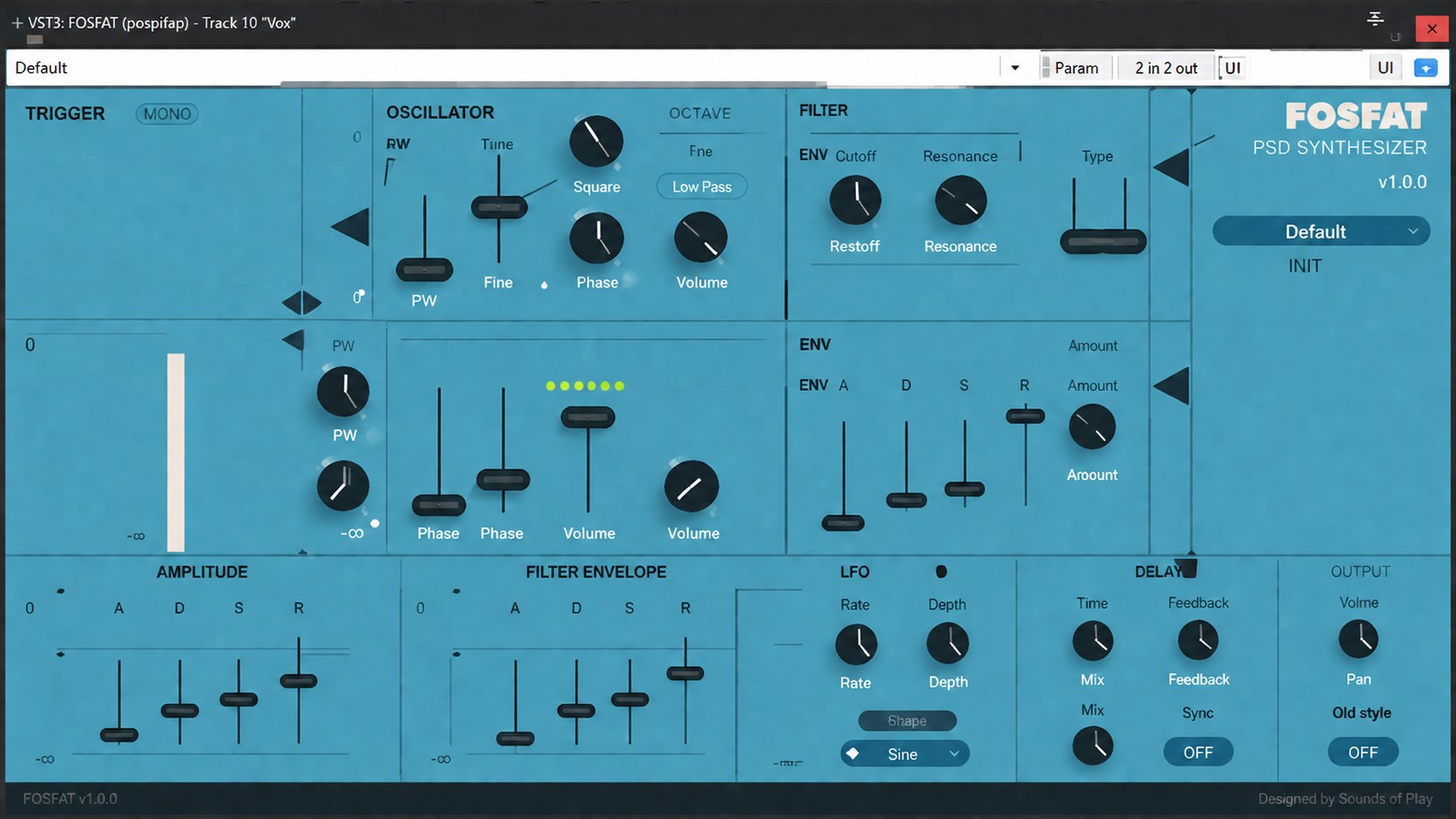This screenshot has height=819, width=1456.
Task: Click the 0 marker by the Filter Envelope
Action: point(421,608)
